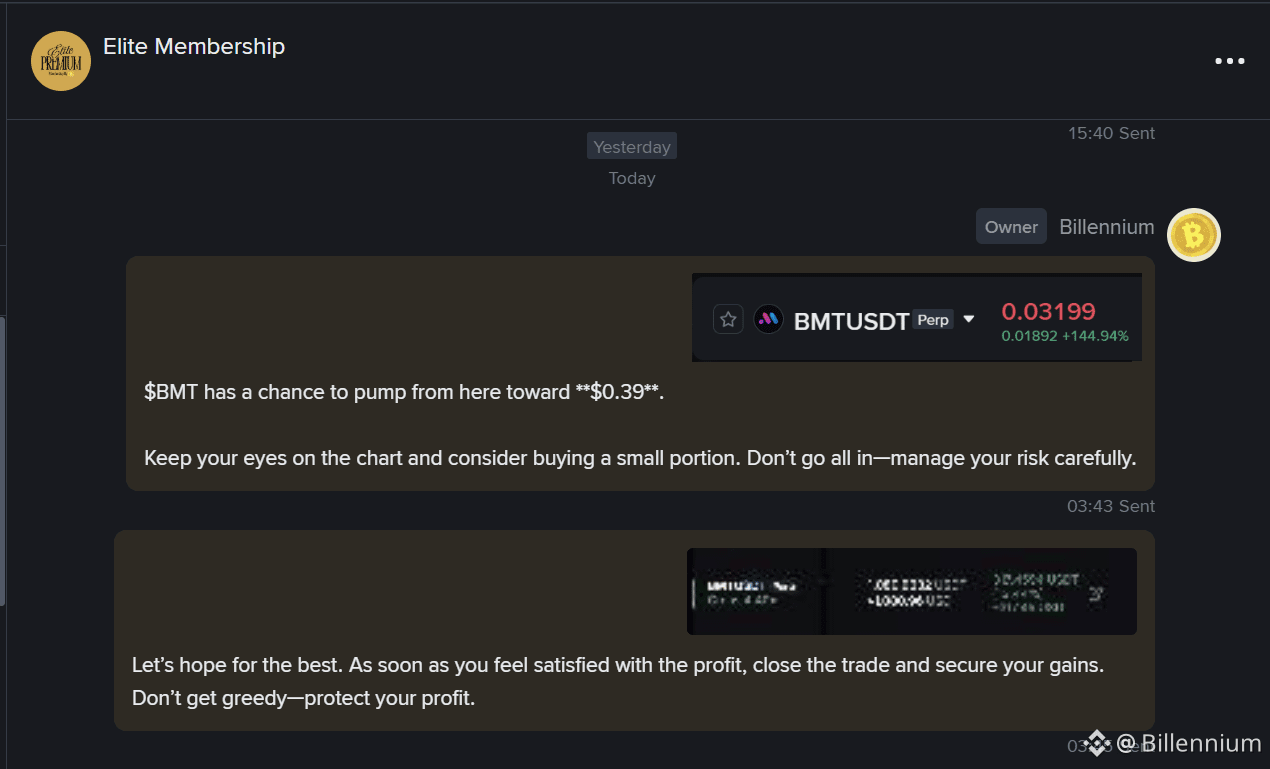Image resolution: width=1270 pixels, height=769 pixels.
Task: Click the left edge scrollbar handle
Action: pos(3,460)
